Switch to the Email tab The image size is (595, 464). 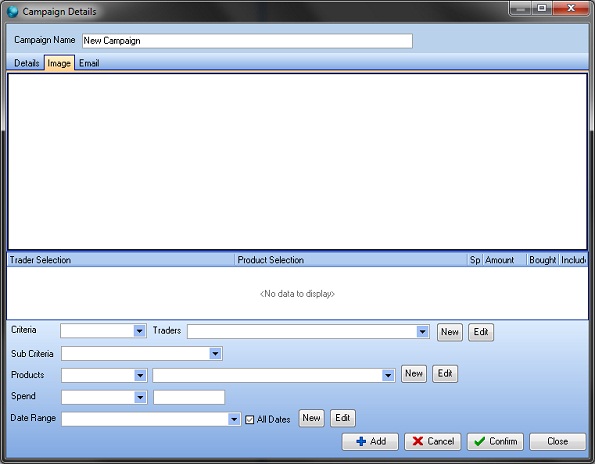click(89, 63)
